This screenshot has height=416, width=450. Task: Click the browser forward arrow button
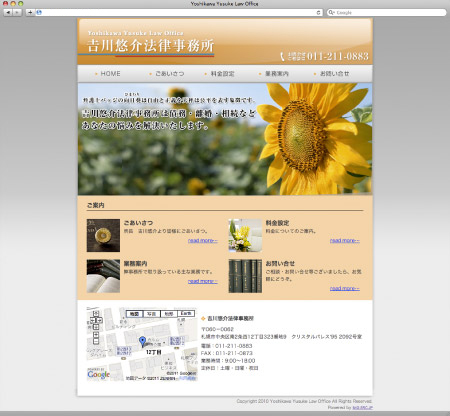point(17,12)
